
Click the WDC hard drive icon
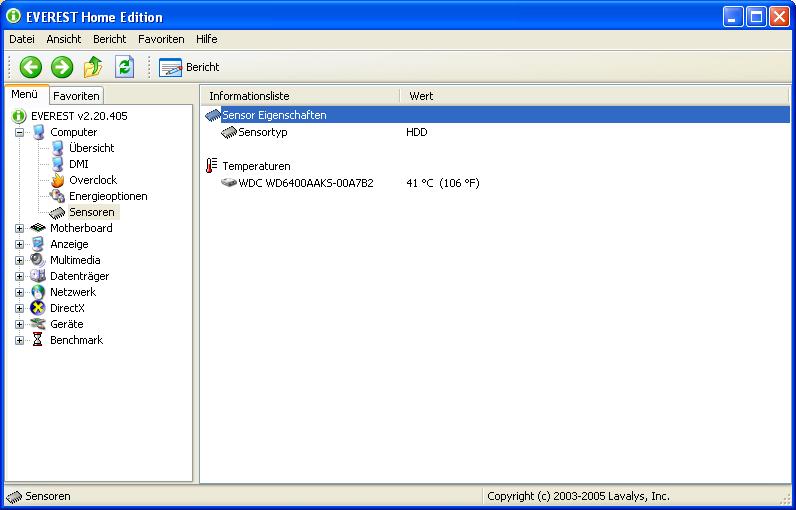click(x=229, y=182)
